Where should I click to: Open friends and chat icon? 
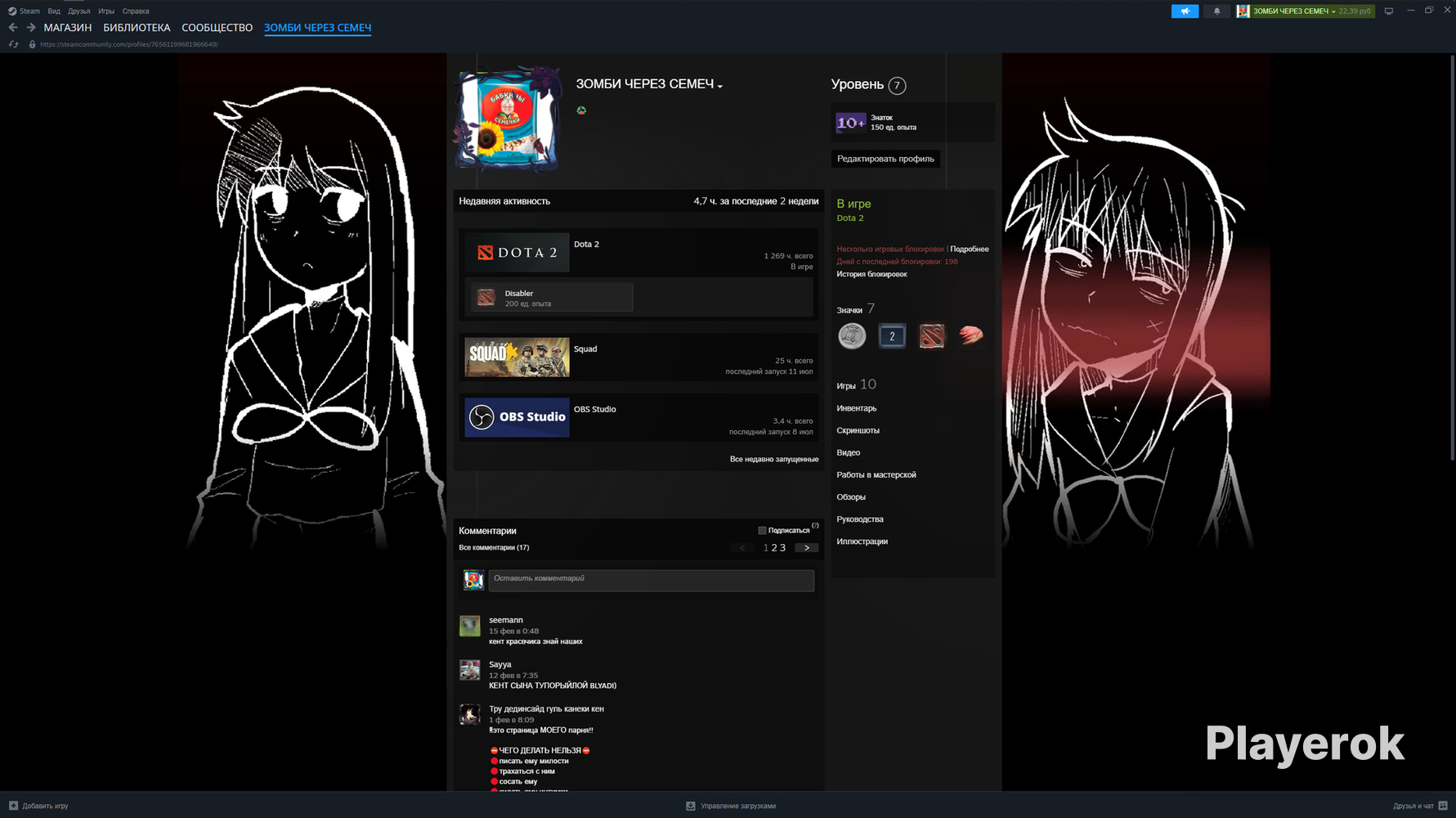[x=1443, y=806]
